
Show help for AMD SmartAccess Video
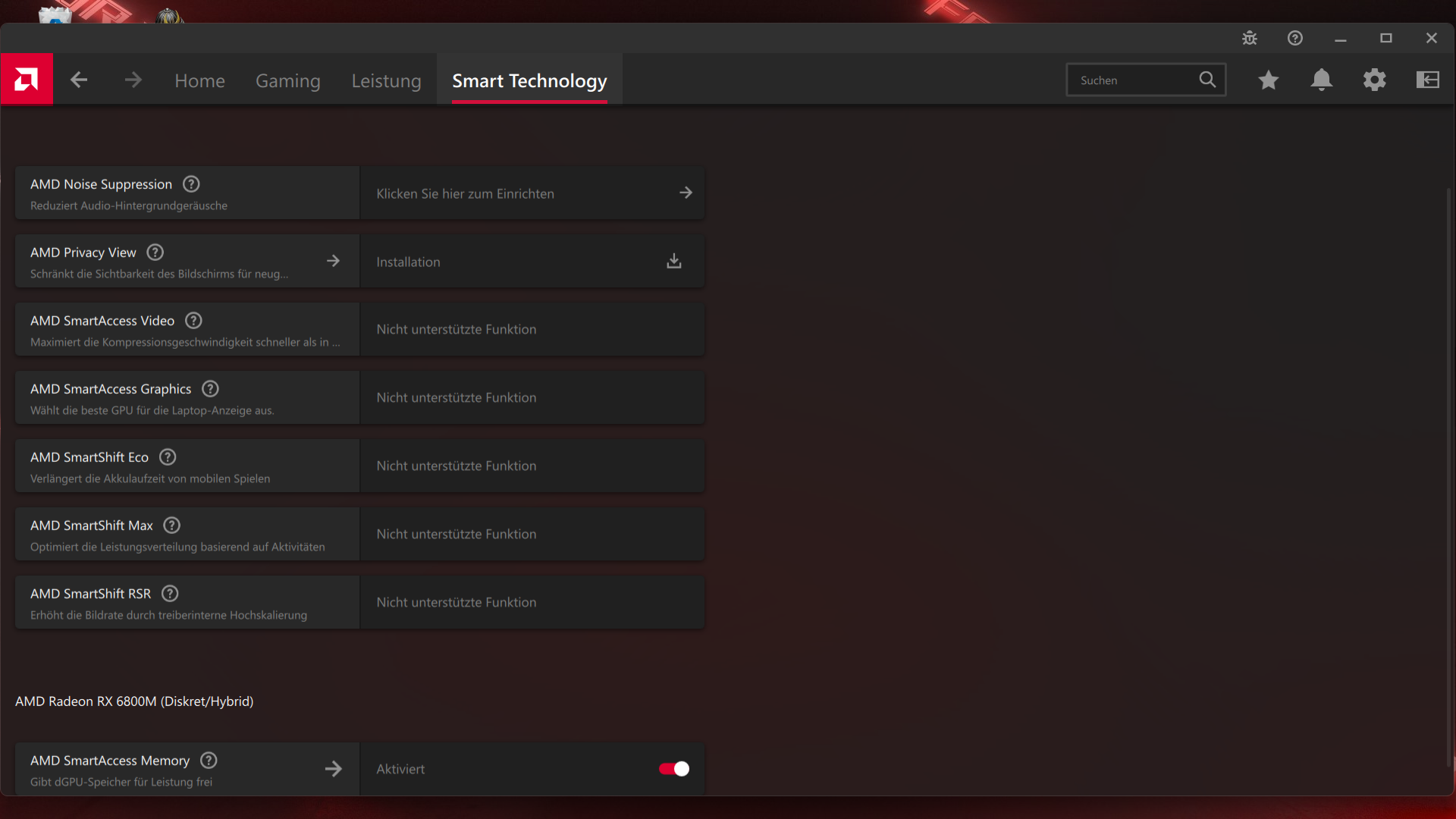(x=193, y=321)
